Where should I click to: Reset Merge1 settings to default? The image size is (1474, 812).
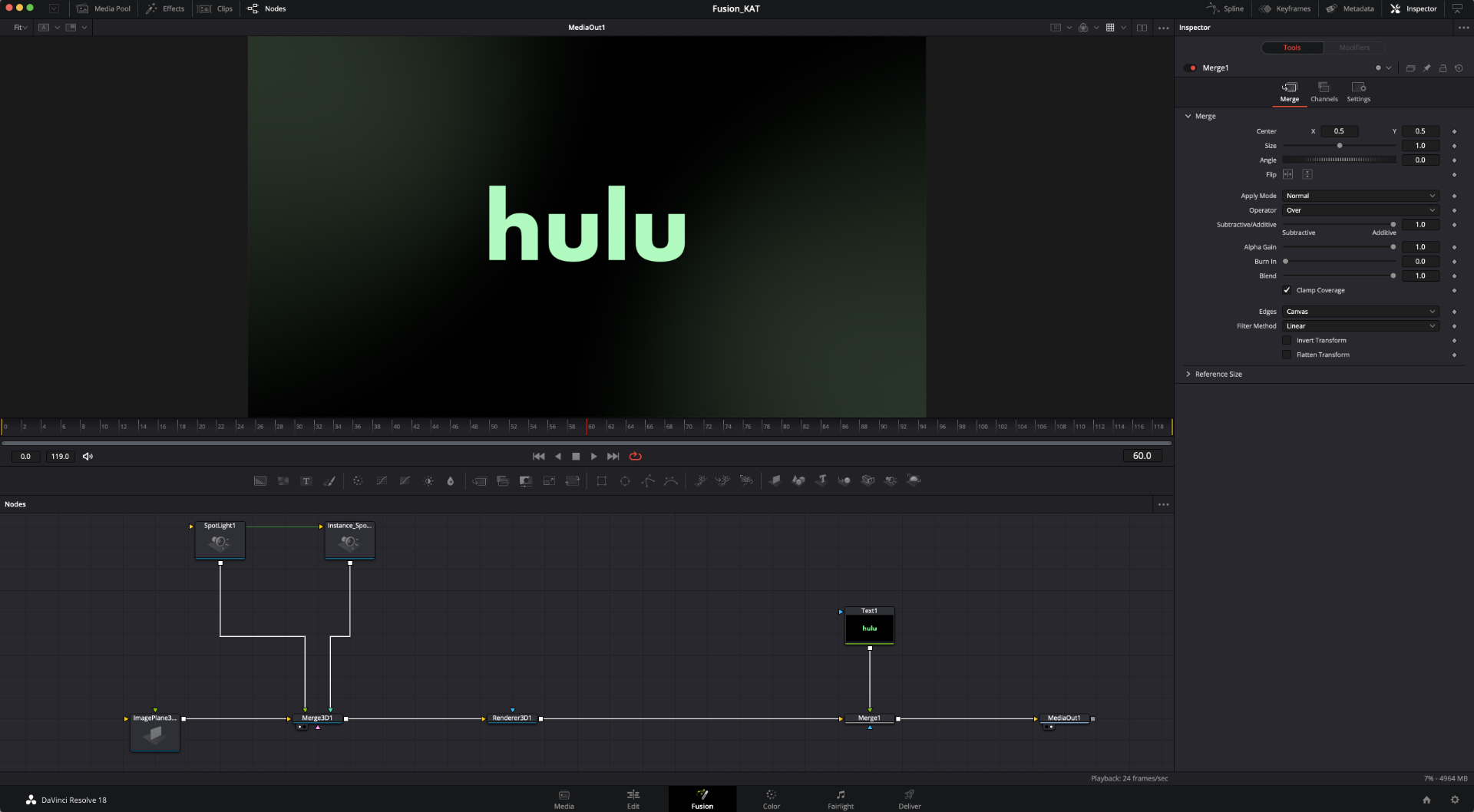pyautogui.click(x=1459, y=68)
